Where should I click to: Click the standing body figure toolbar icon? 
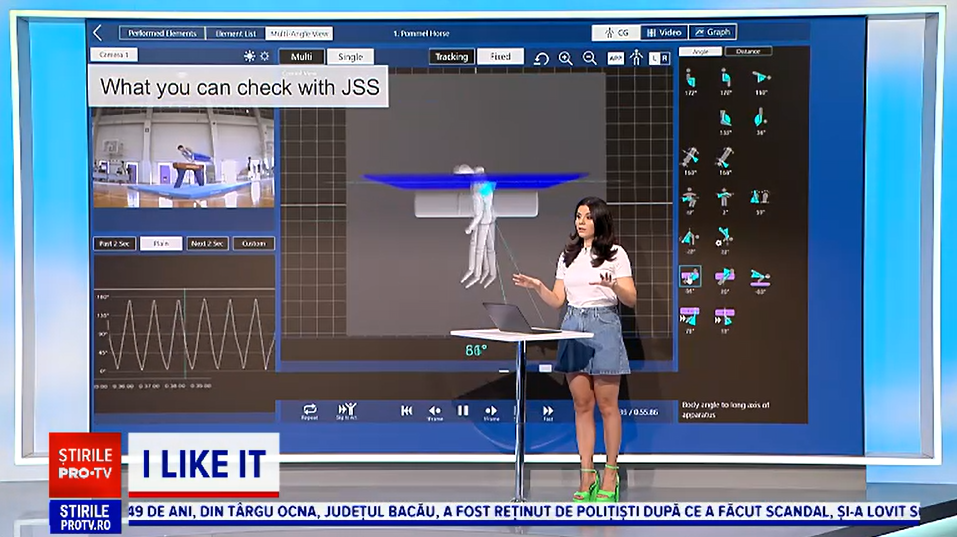click(637, 57)
